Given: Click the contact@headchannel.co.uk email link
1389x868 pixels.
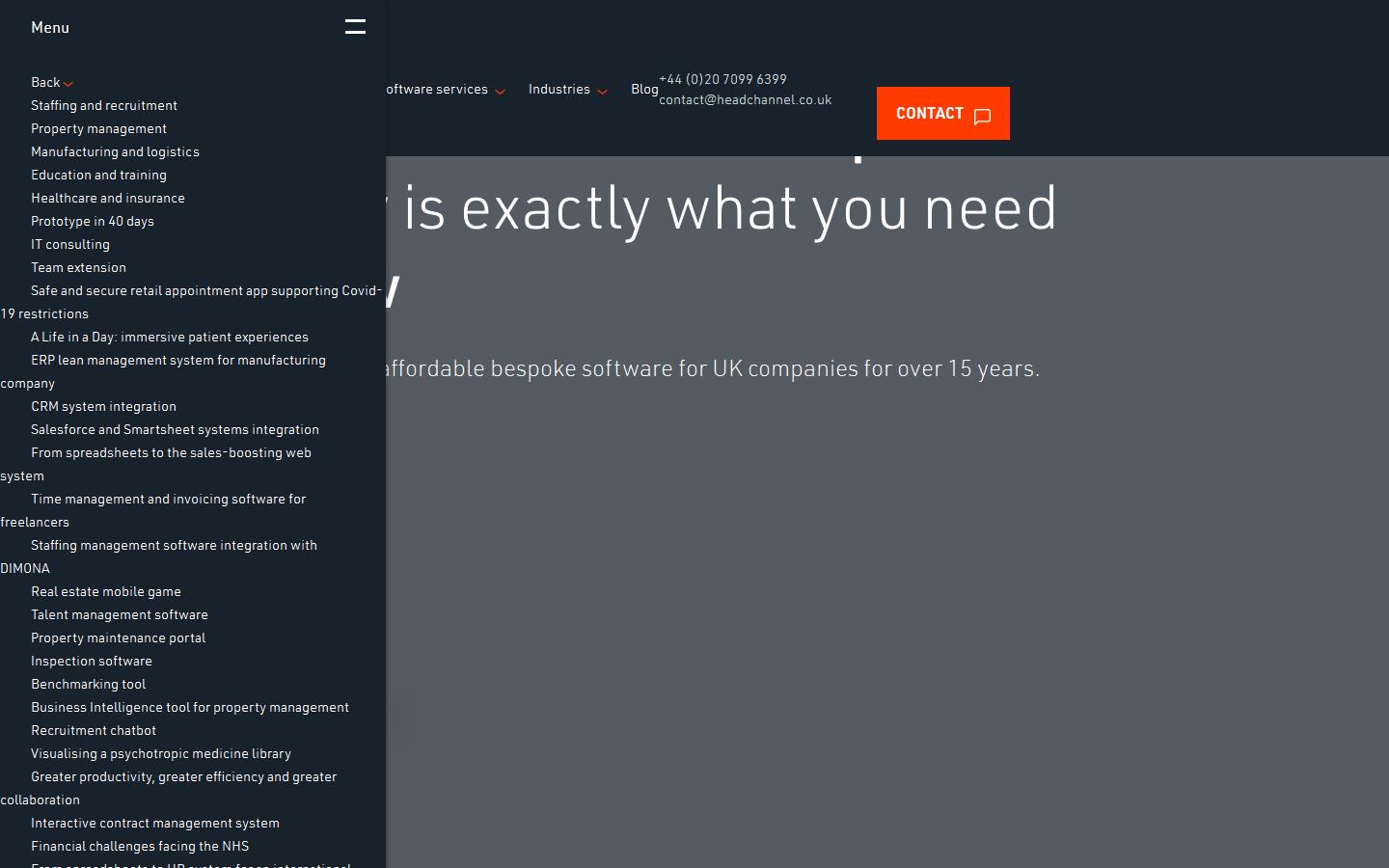Looking at the screenshot, I should click(x=745, y=100).
